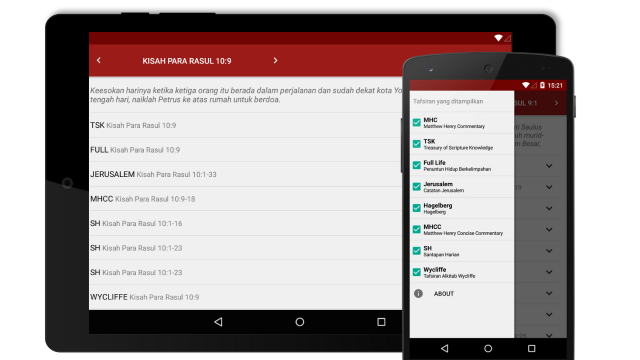Tap the tablet's Android back triangle button
This screenshot has width=640, height=360.
(x=218, y=322)
